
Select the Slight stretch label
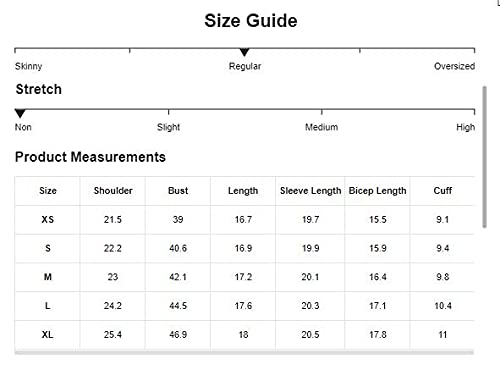[168, 127]
